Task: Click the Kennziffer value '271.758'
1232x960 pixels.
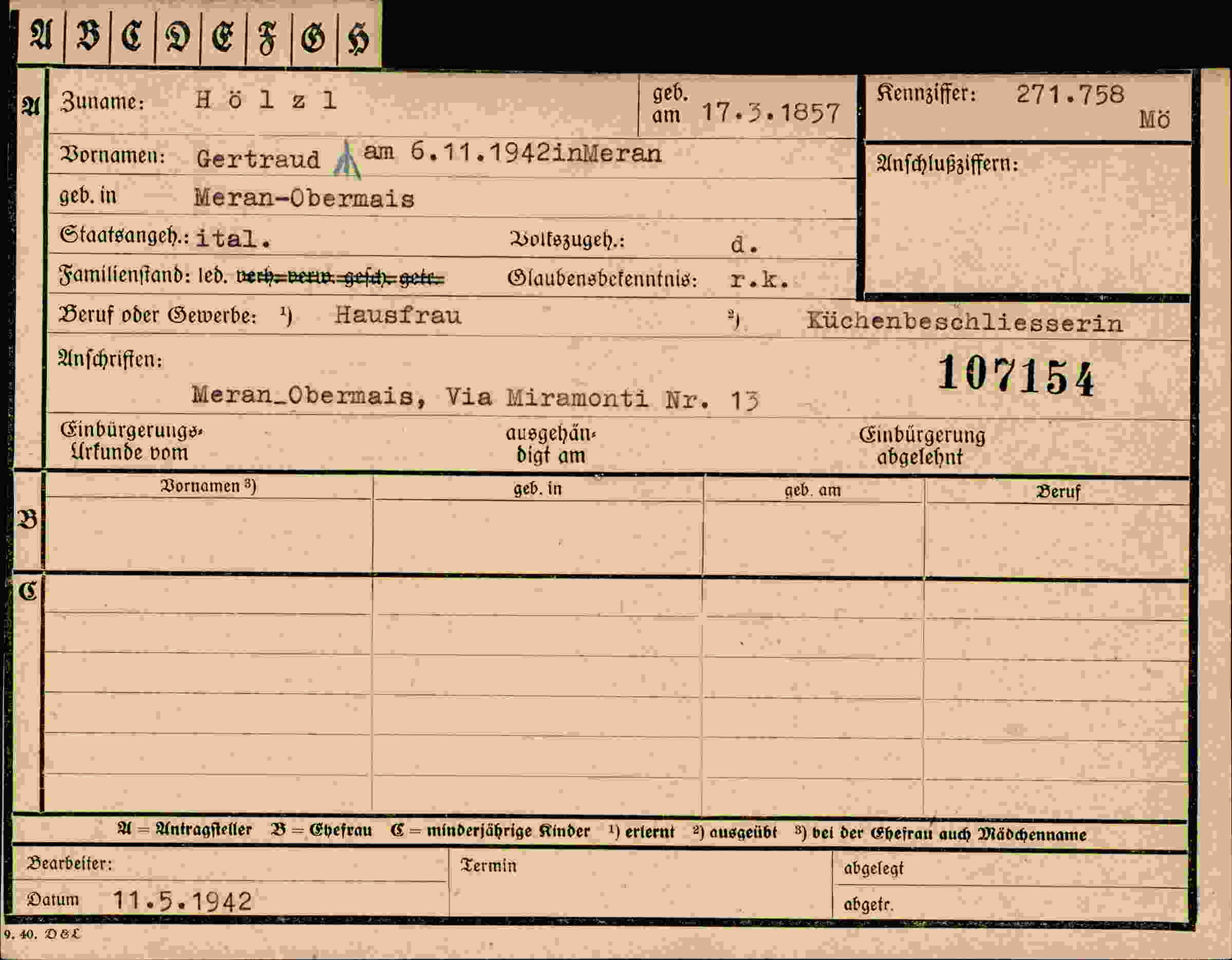Action: click(1070, 94)
